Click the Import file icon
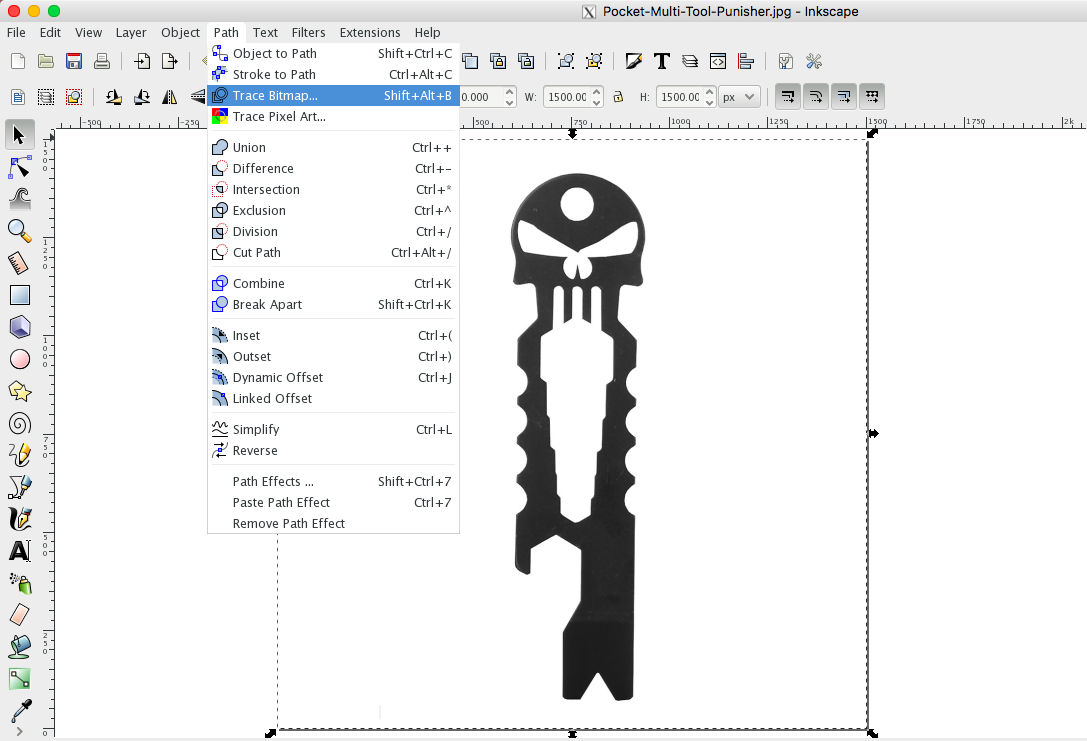The image size is (1087, 741). click(x=142, y=61)
